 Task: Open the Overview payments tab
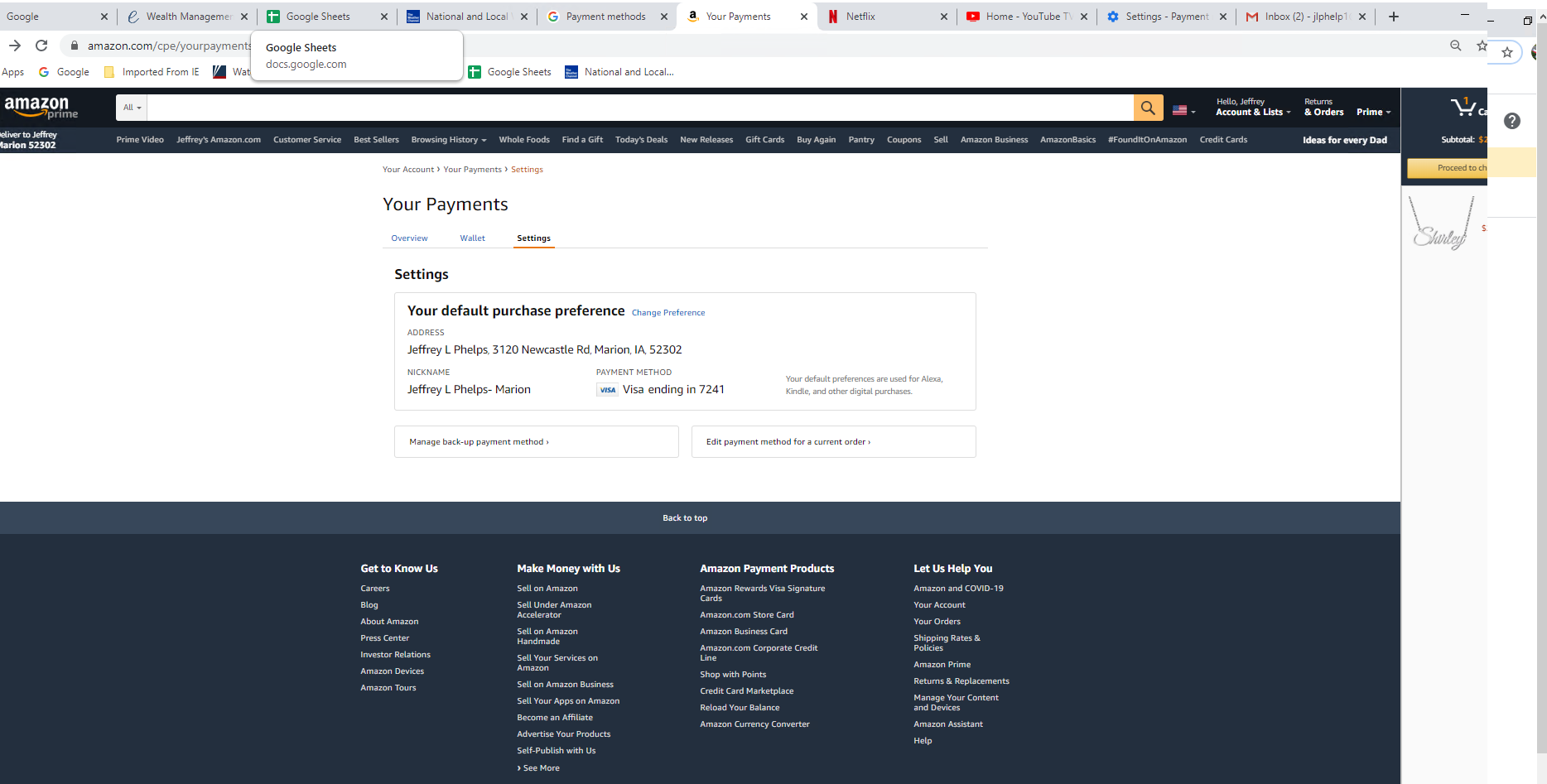410,238
